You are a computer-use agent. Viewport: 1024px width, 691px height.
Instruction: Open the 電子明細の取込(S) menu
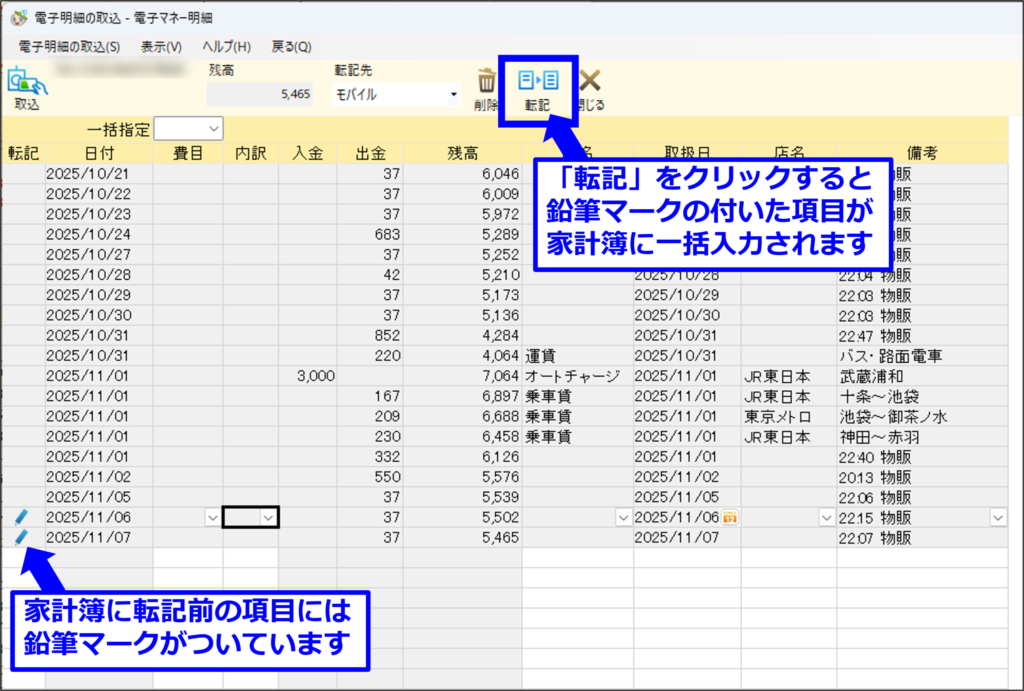69,46
